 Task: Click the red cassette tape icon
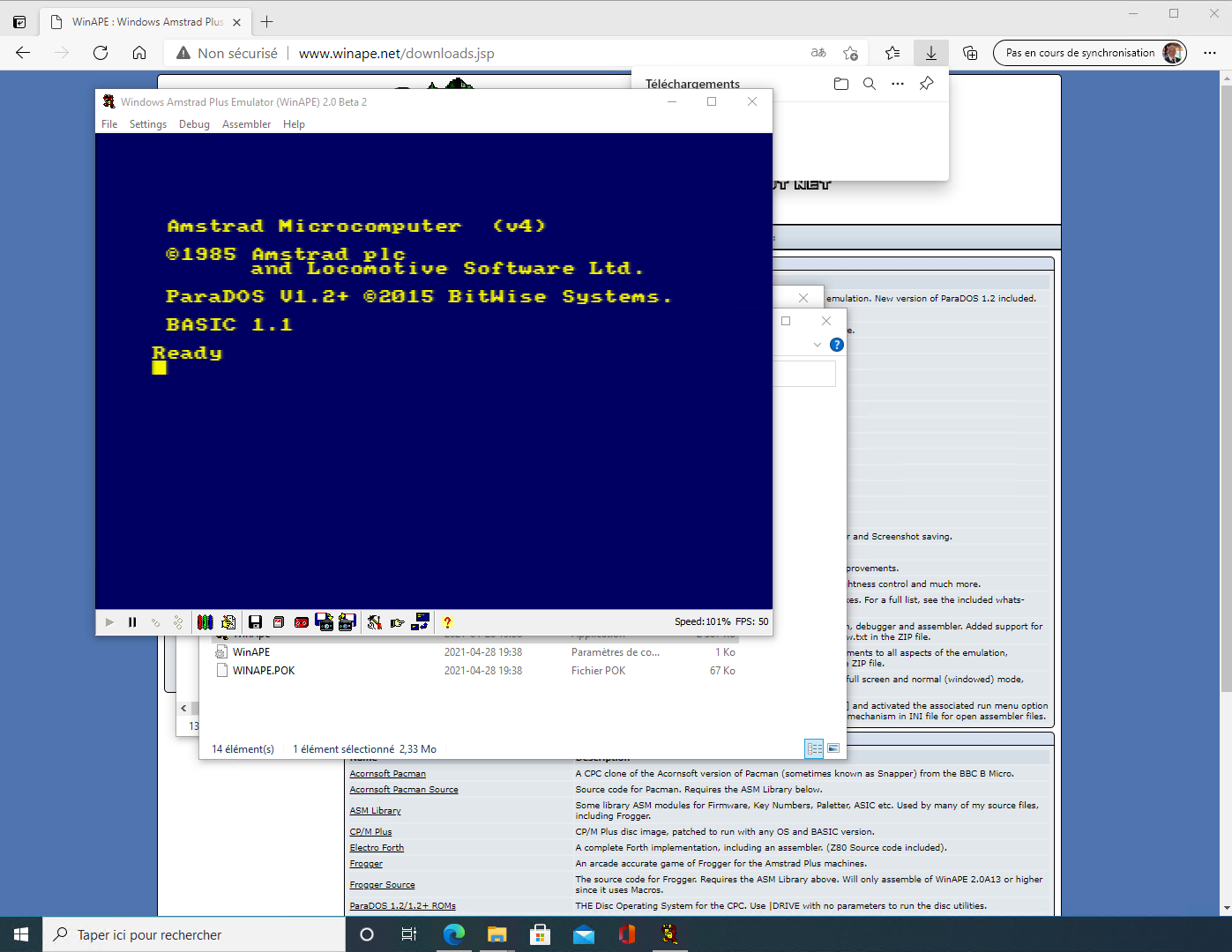pos(301,622)
